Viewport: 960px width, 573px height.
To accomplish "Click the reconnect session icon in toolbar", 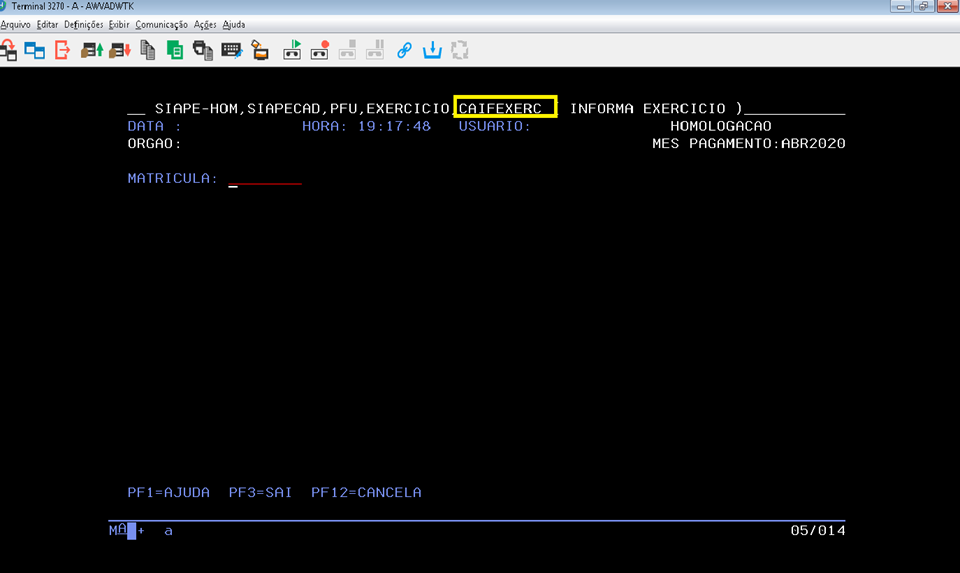I will (x=9, y=49).
